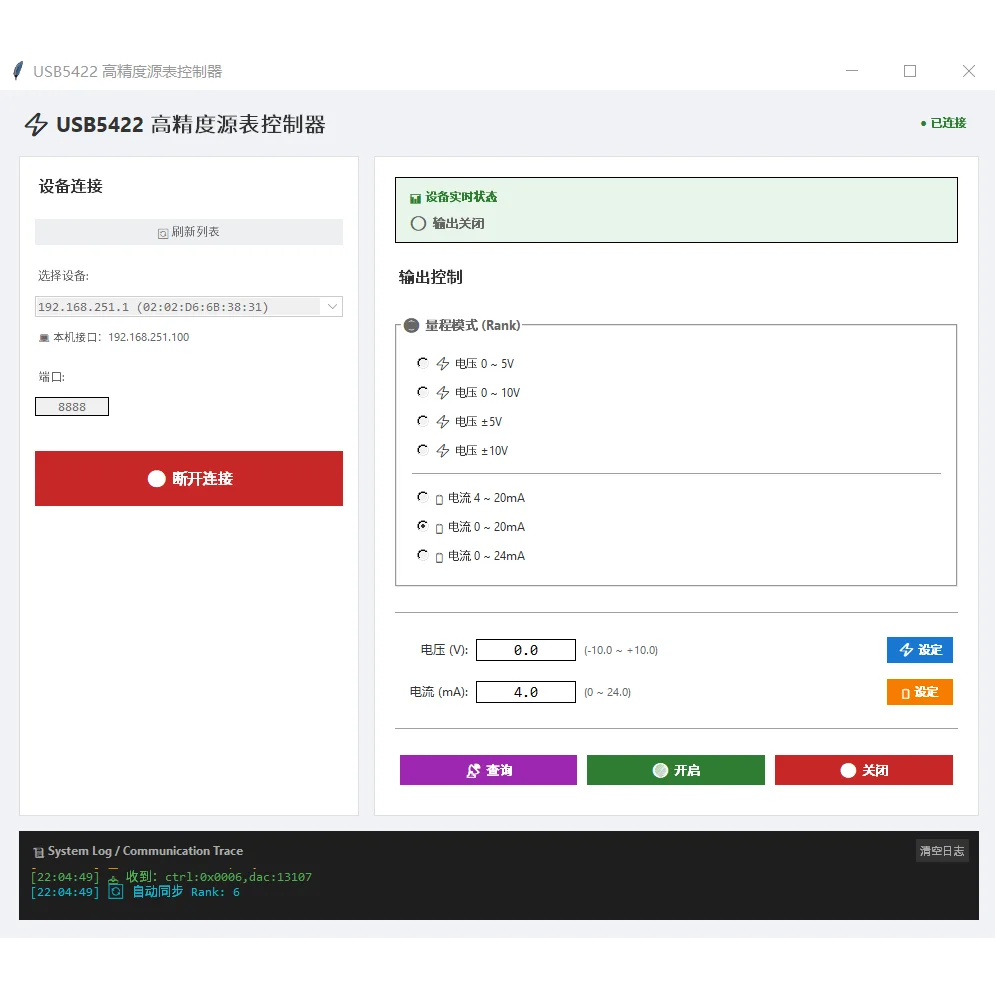Click the log icon beside System Log heading
The image size is (995, 995).
39,852
